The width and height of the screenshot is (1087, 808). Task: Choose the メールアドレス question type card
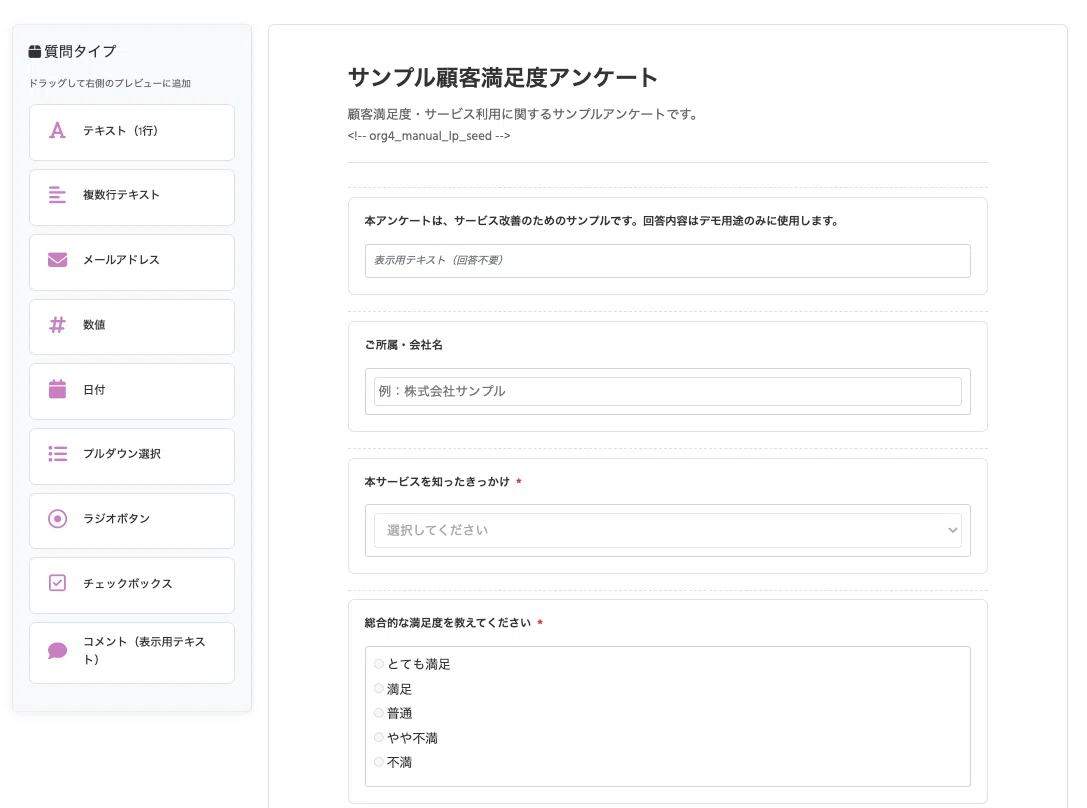click(x=132, y=262)
